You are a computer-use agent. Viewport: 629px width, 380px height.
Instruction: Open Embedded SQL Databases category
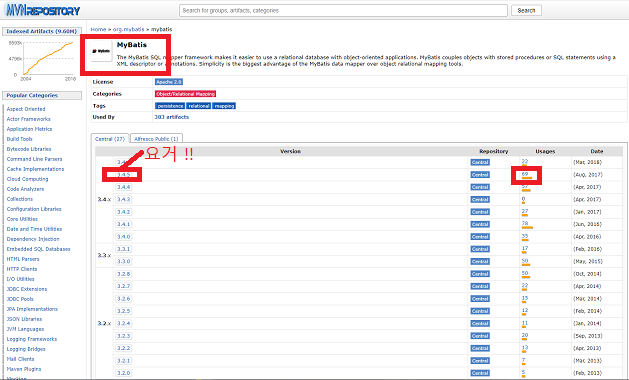[x=39, y=249]
